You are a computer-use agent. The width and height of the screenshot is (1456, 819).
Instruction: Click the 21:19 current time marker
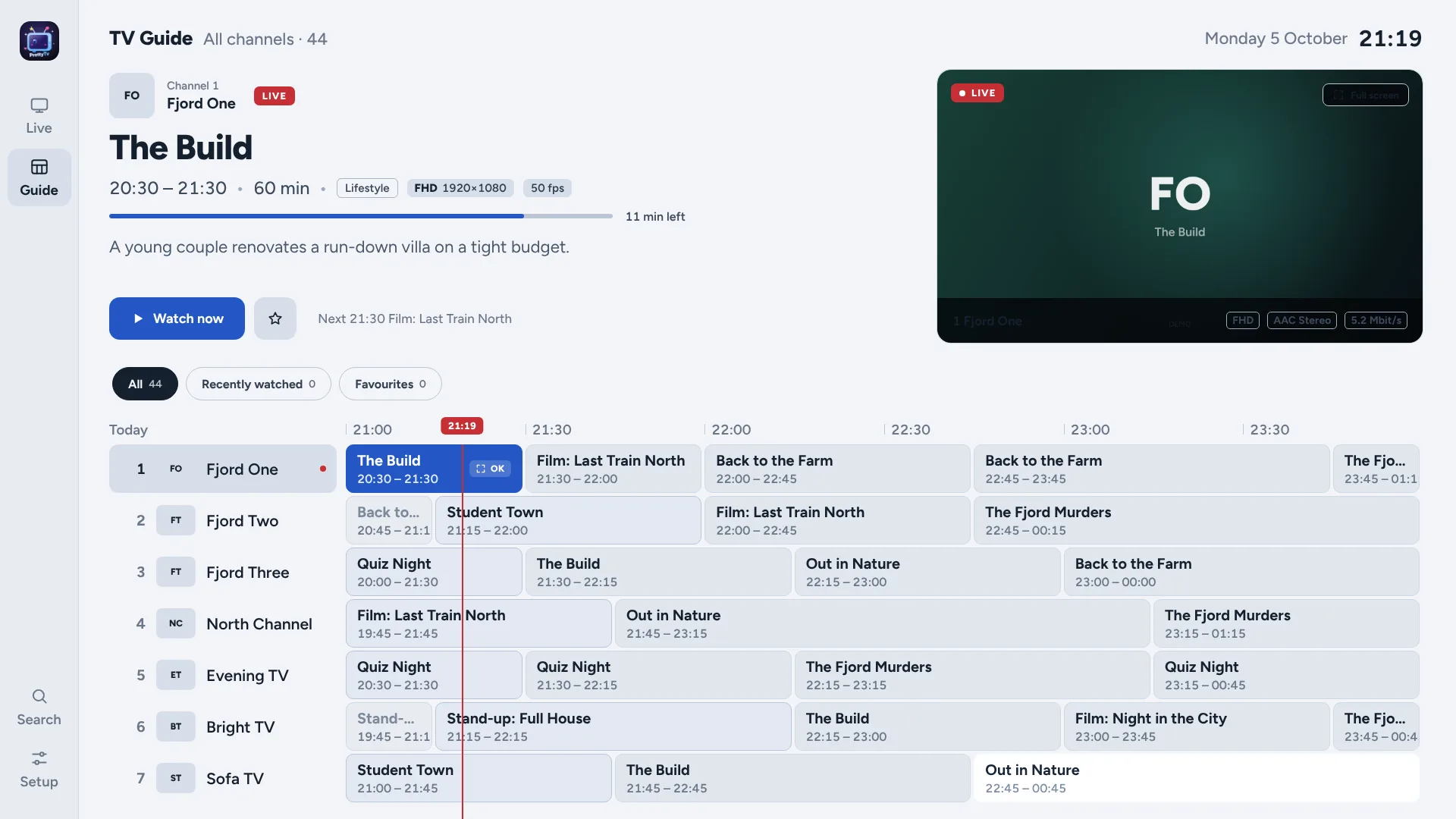click(x=462, y=426)
